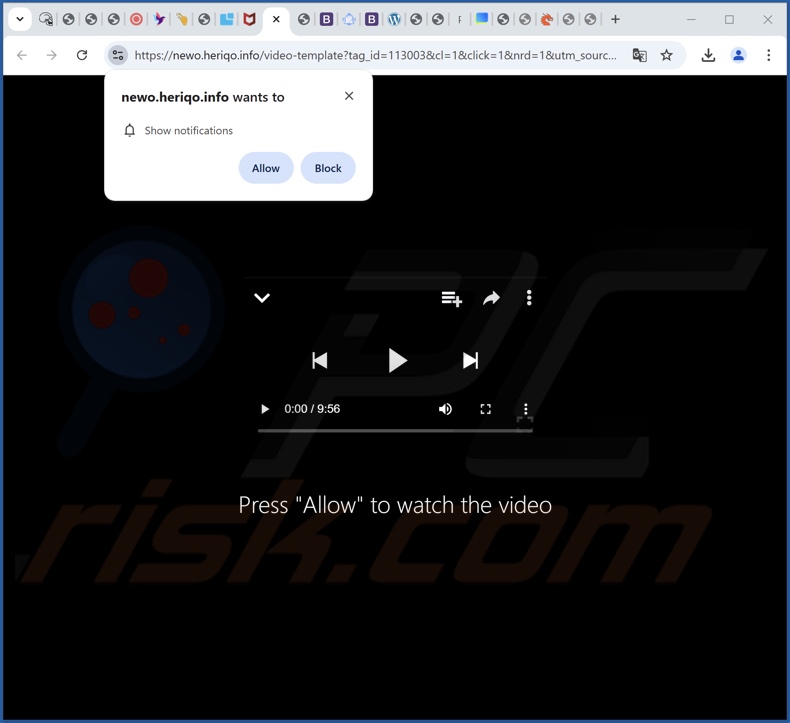The height and width of the screenshot is (723, 790).
Task: Click the URL address bar text
Action: click(375, 55)
